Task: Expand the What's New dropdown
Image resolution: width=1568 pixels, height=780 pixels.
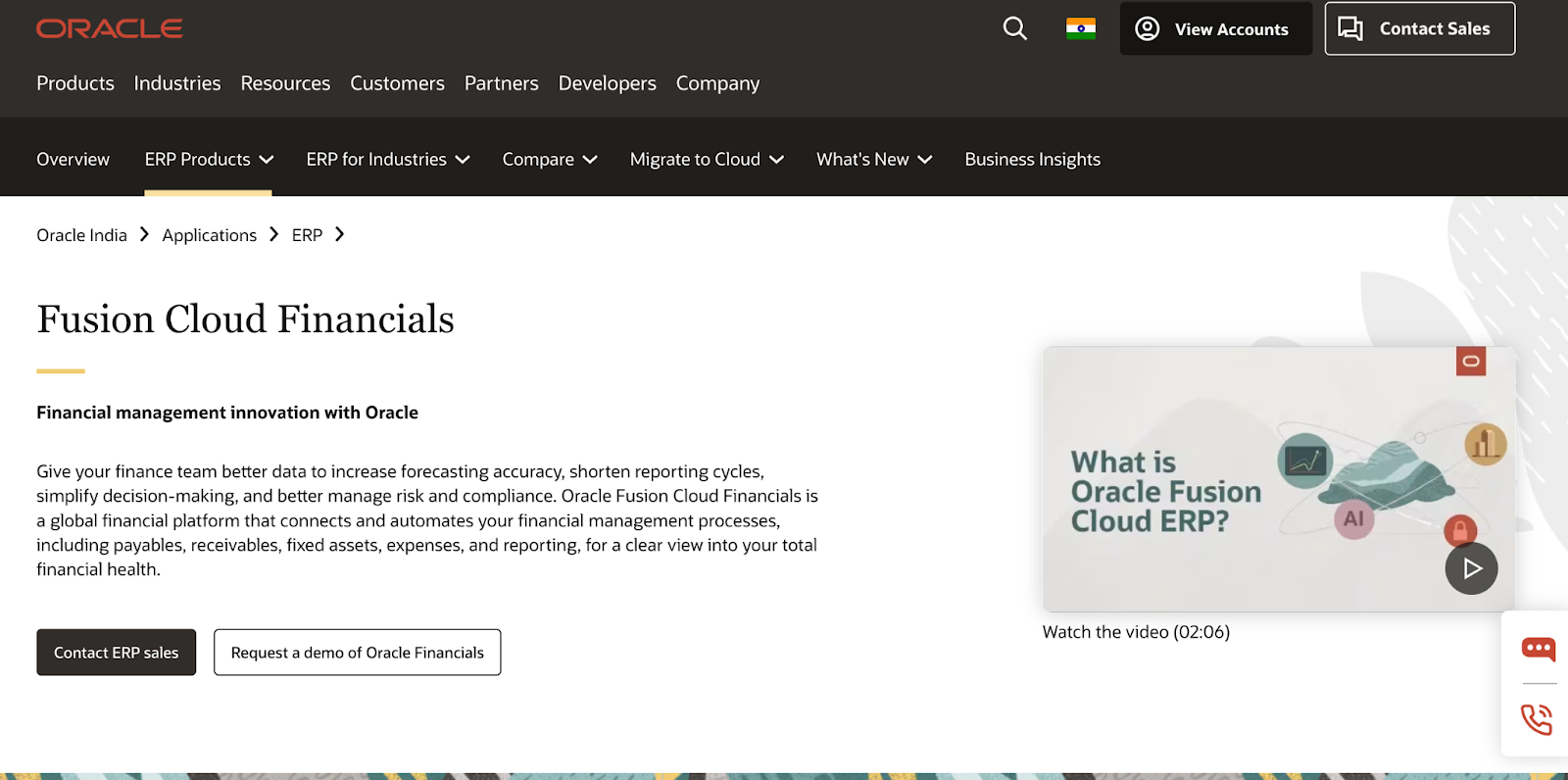Action: pyautogui.click(x=874, y=159)
